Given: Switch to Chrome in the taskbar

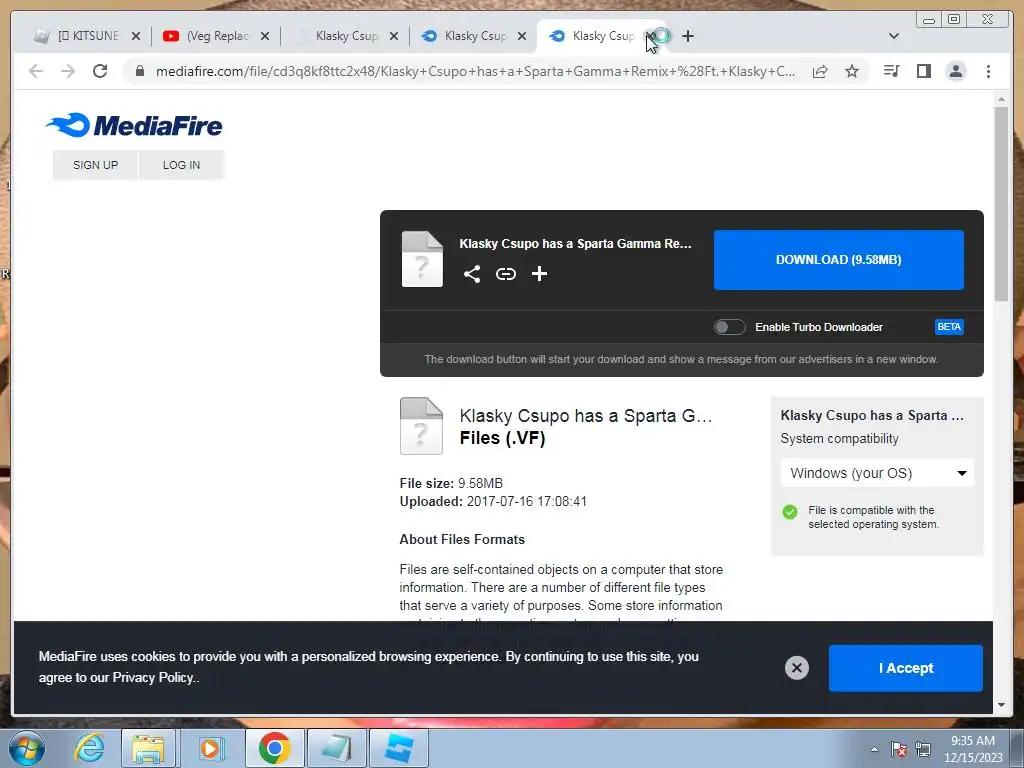Looking at the screenshot, I should (274, 748).
